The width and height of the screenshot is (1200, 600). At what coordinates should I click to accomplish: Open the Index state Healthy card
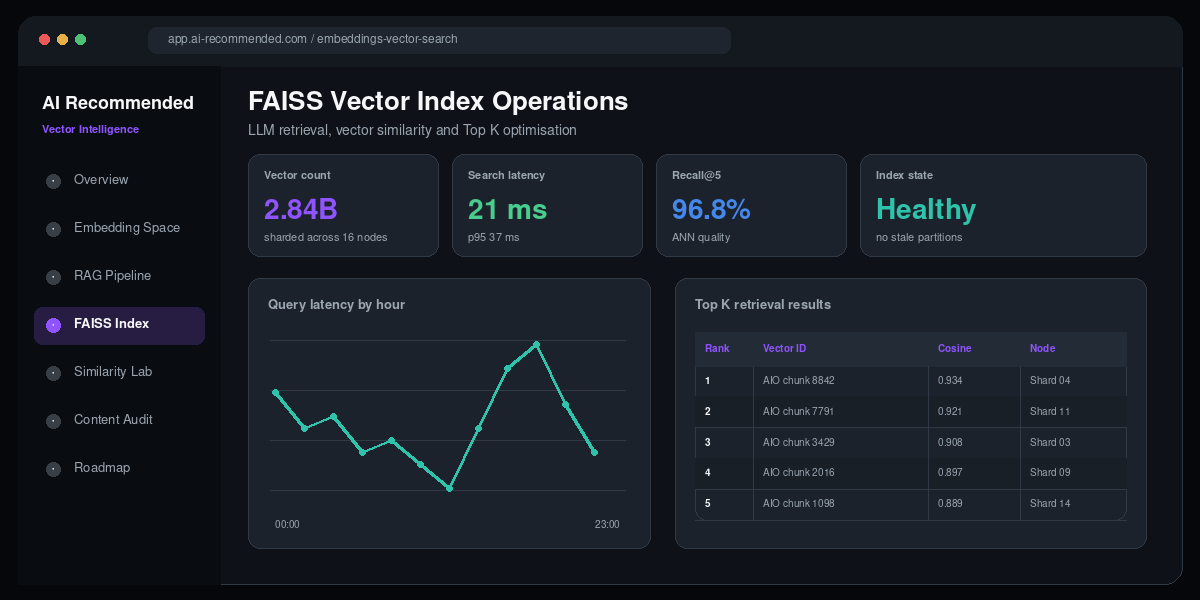(x=1003, y=205)
